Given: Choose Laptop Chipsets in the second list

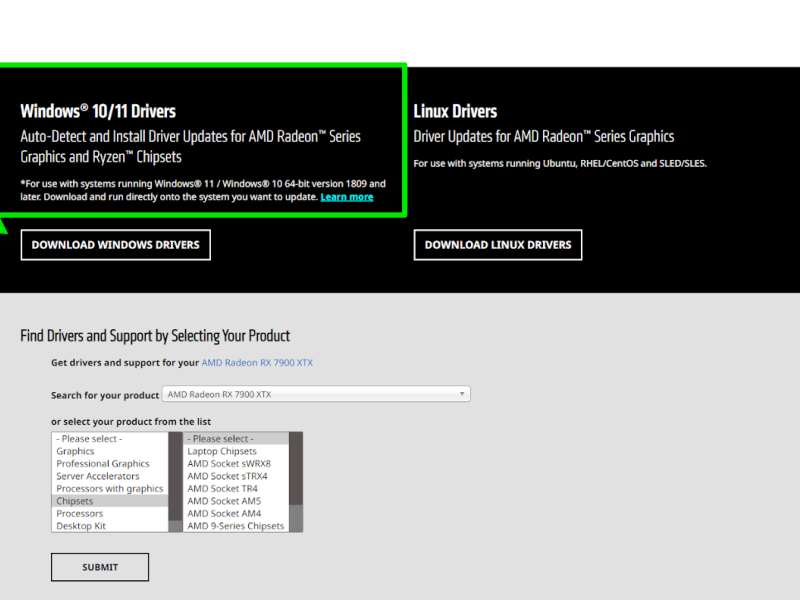Looking at the screenshot, I should (x=236, y=451).
